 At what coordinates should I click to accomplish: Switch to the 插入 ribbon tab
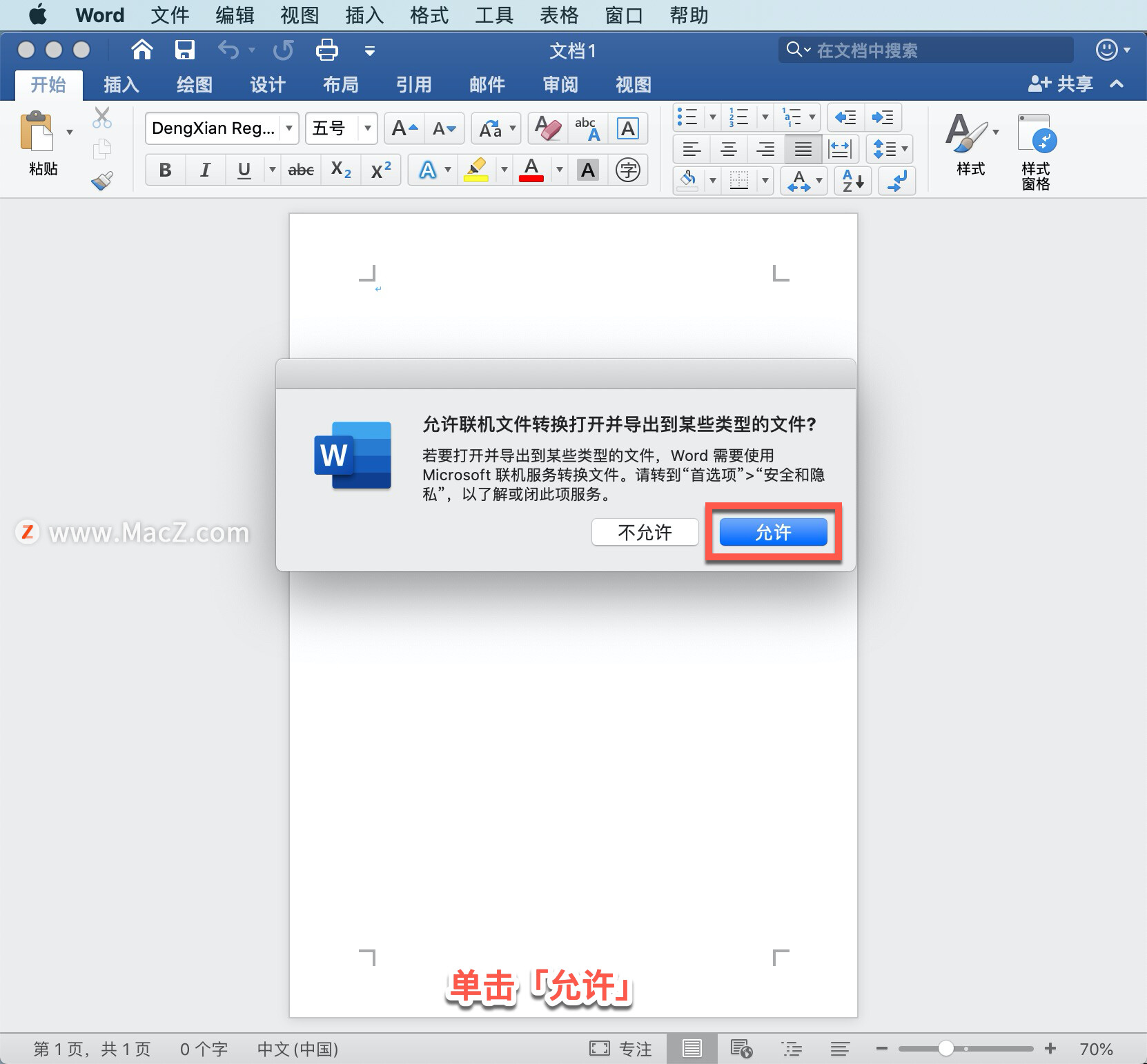[x=121, y=85]
